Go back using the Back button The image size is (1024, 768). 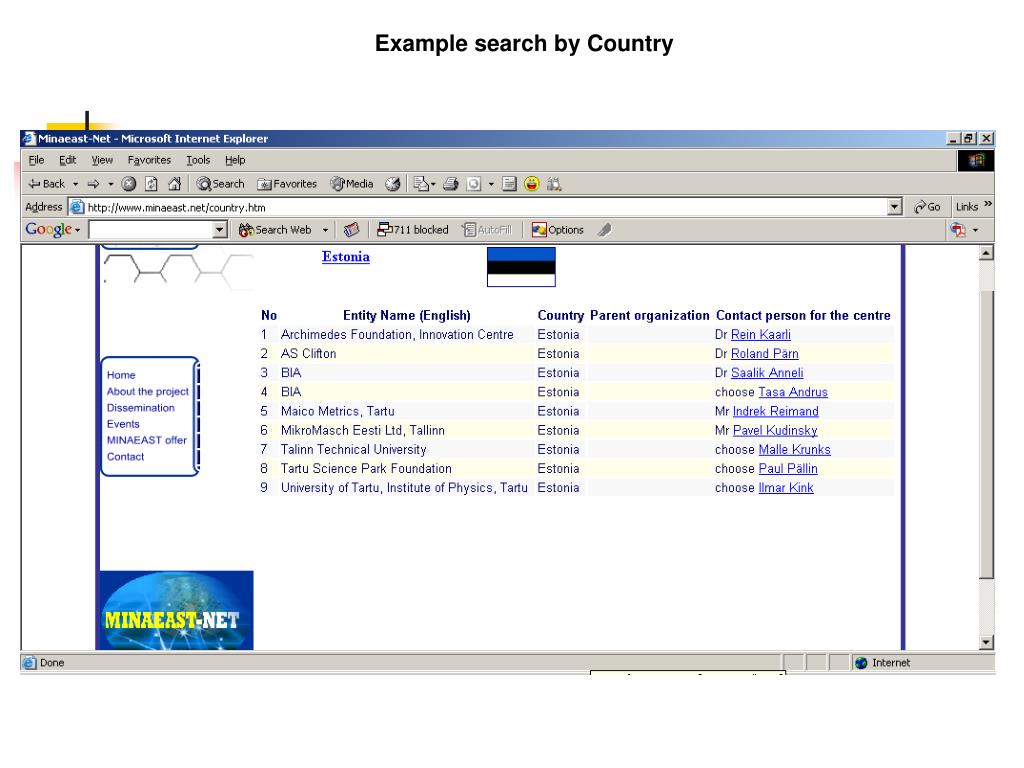pyautogui.click(x=46, y=184)
